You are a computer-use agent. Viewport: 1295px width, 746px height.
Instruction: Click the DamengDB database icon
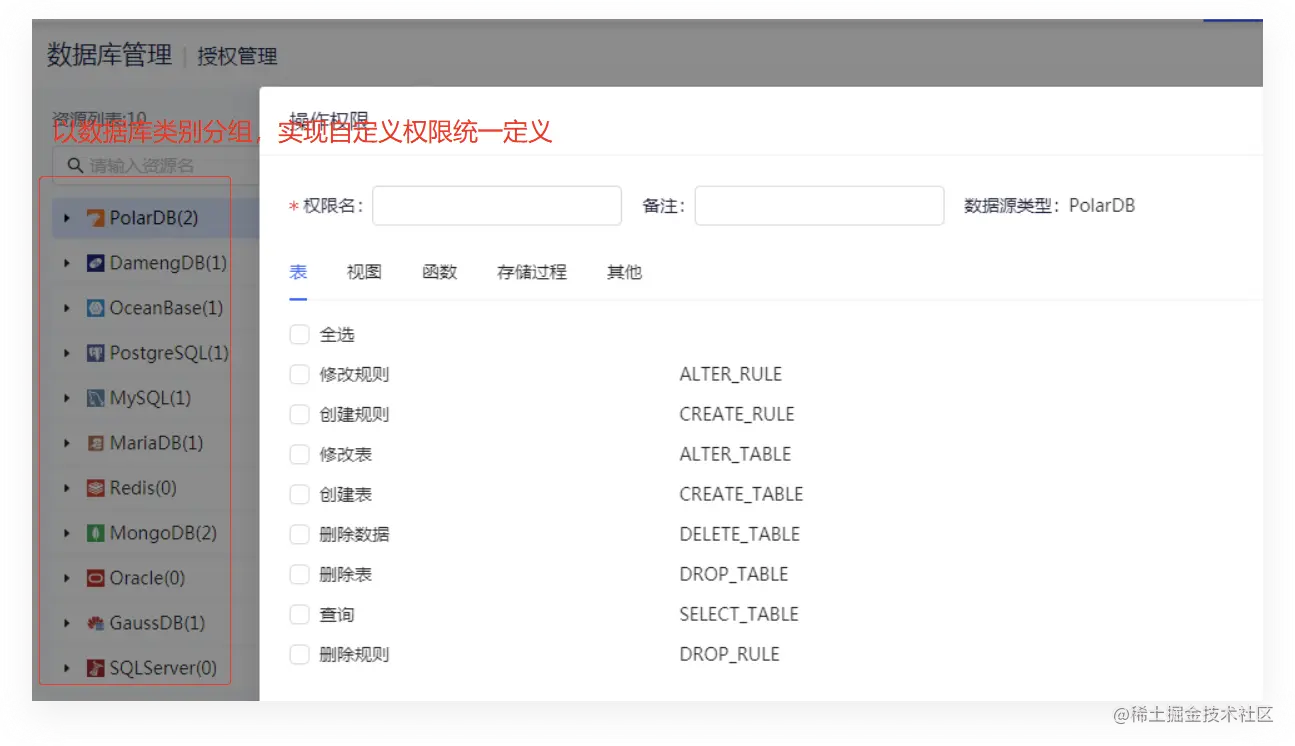tap(96, 263)
